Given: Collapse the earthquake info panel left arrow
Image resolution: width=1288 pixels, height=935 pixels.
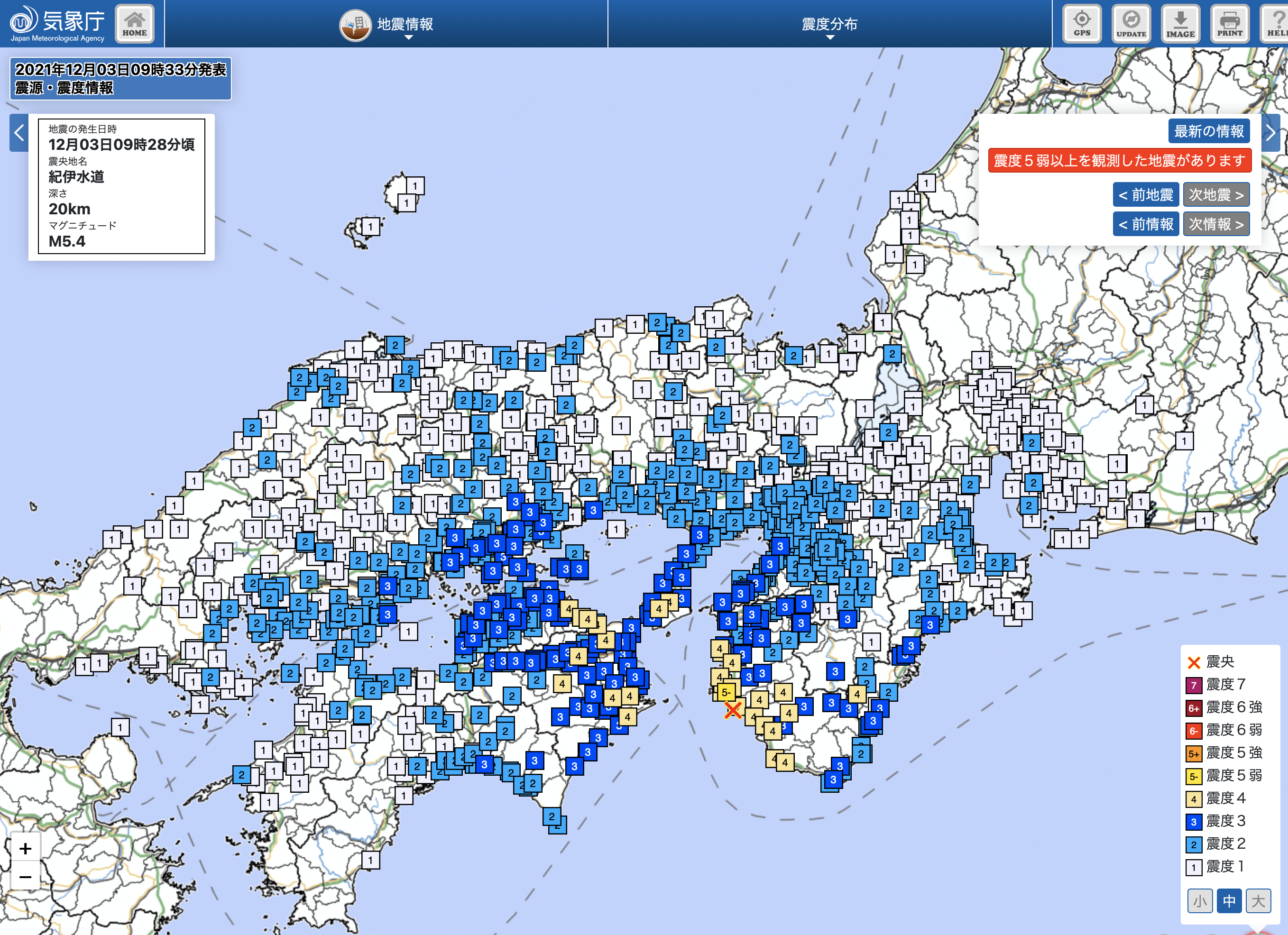Looking at the screenshot, I should click(x=19, y=133).
